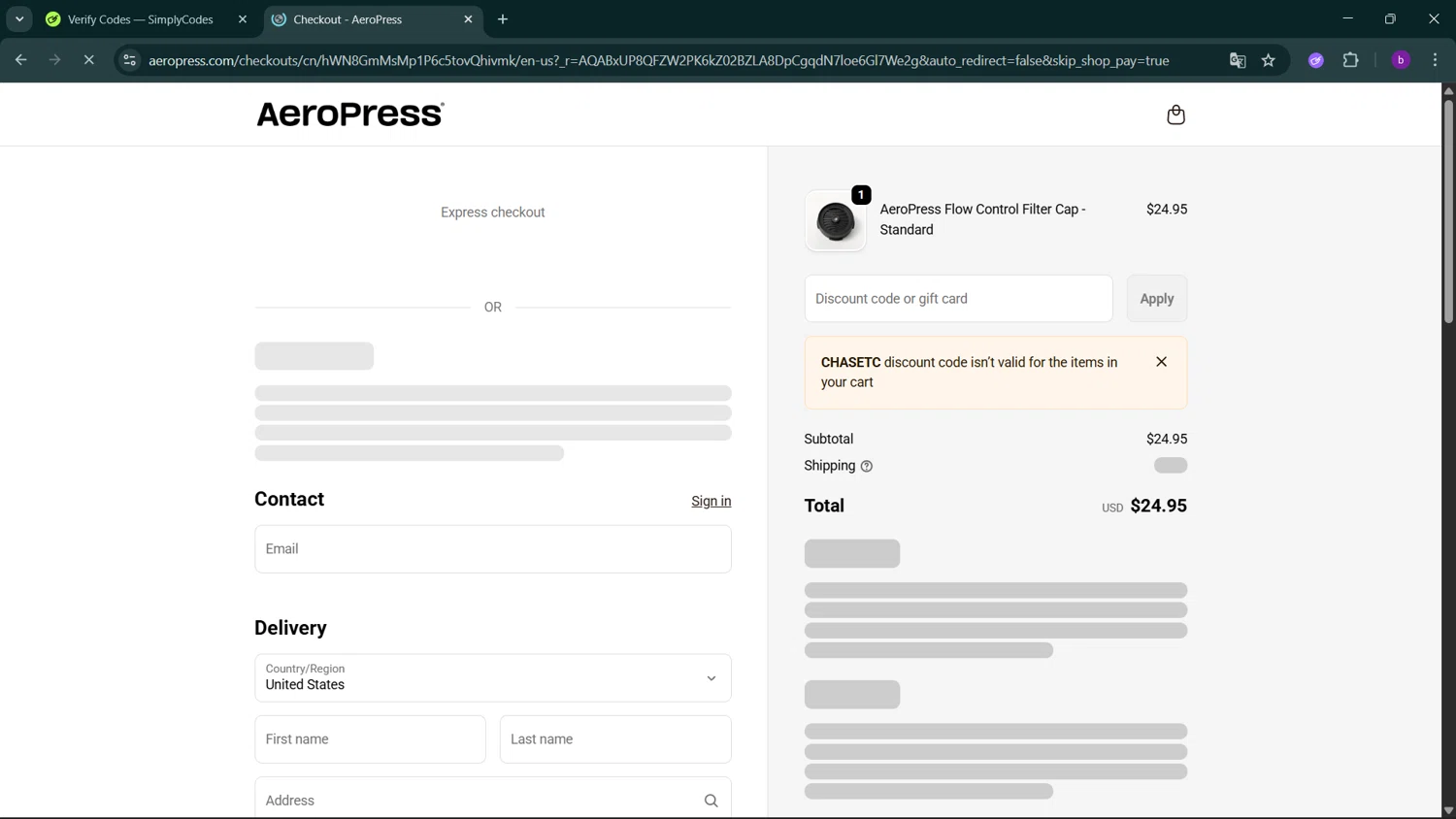The height and width of the screenshot is (819, 1456).
Task: Select the Checkout - AeroPress tab
Action: [371, 19]
